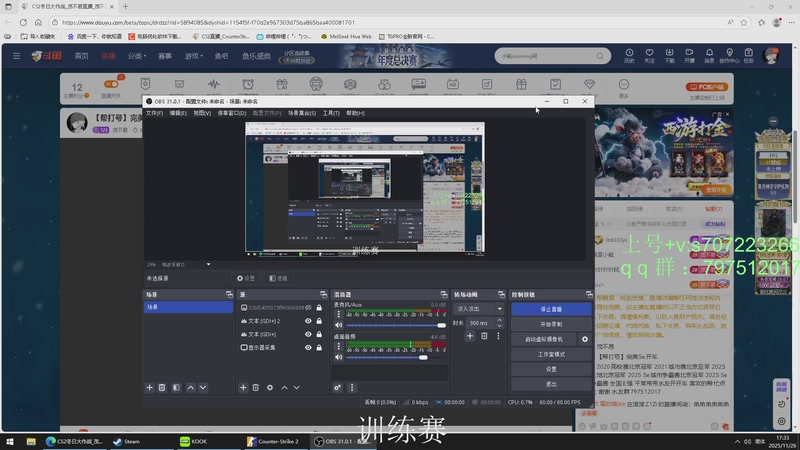Move the selected scene up

click(191, 388)
